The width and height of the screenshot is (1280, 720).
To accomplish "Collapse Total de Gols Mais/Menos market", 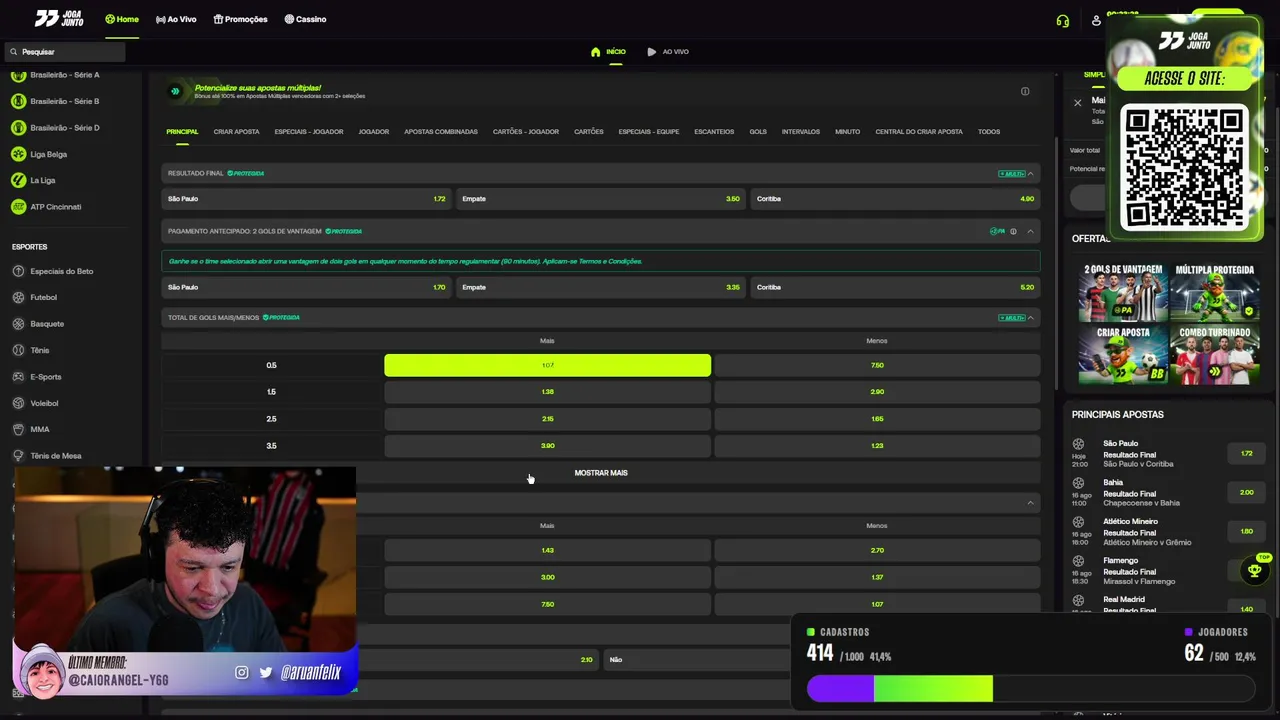I will (1030, 317).
